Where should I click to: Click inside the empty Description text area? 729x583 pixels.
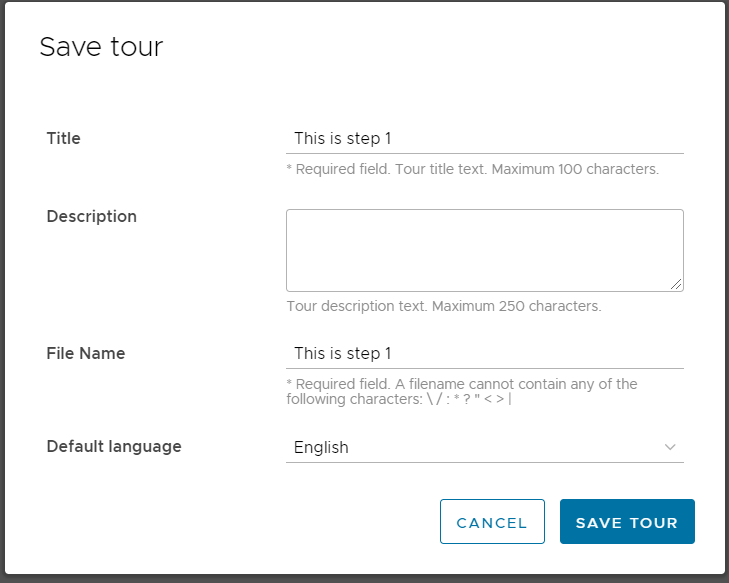484,250
